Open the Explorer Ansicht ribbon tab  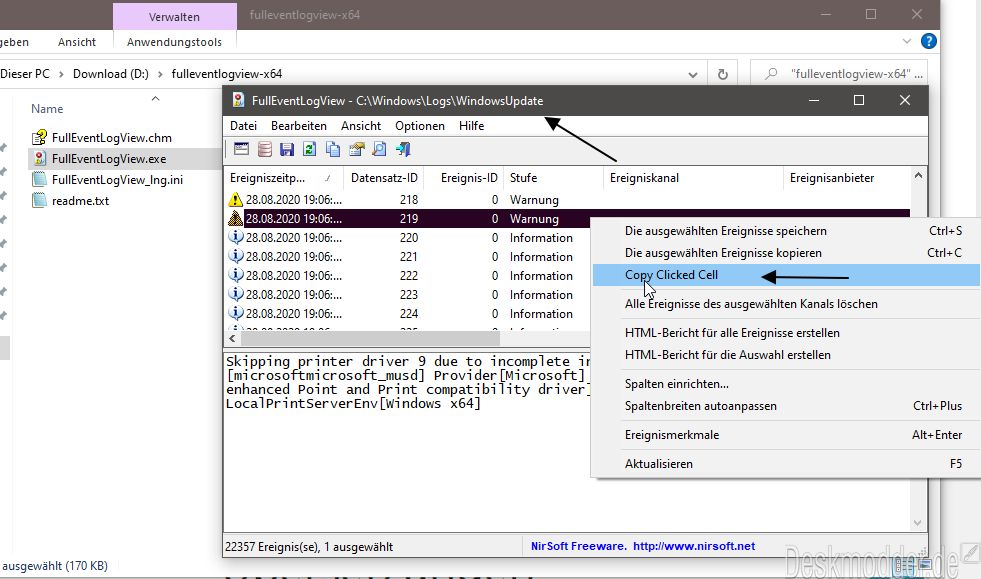tap(77, 42)
